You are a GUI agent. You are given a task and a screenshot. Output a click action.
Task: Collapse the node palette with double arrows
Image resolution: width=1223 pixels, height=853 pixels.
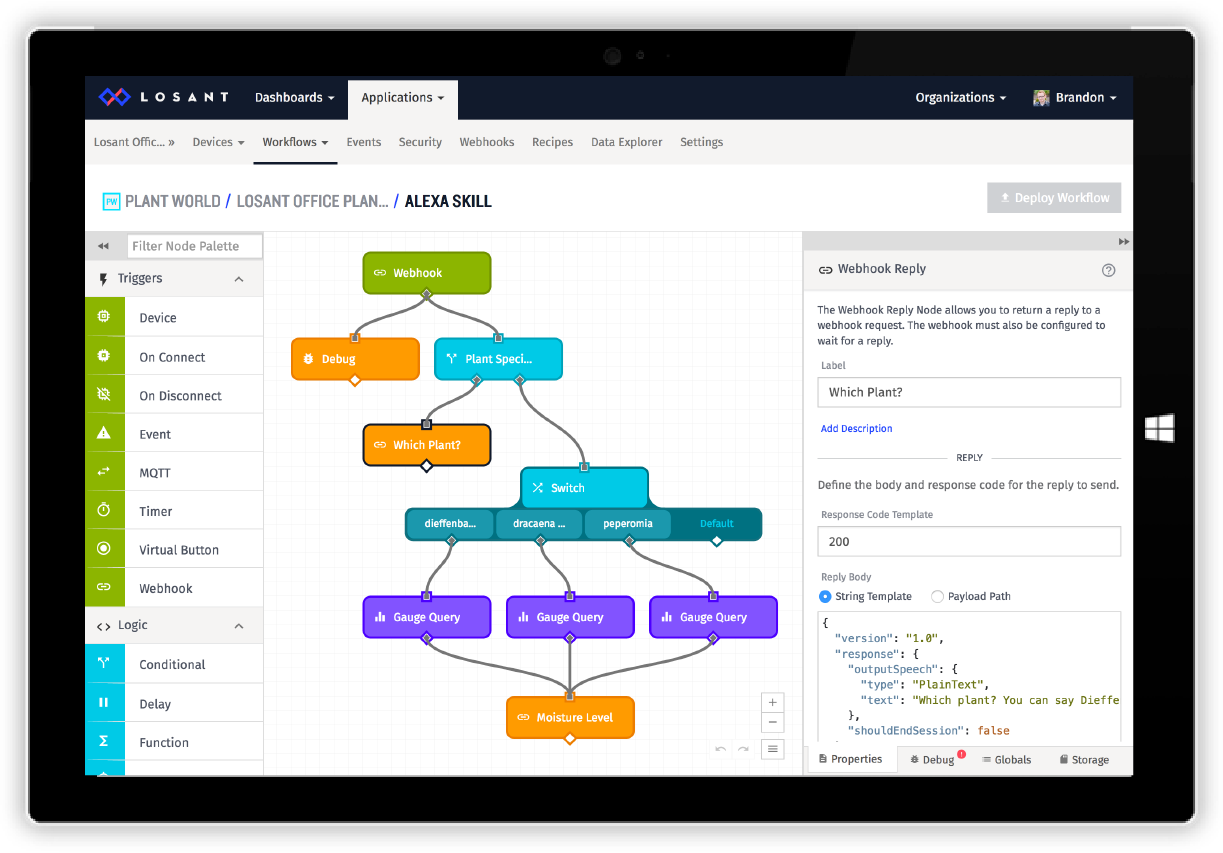coord(103,246)
